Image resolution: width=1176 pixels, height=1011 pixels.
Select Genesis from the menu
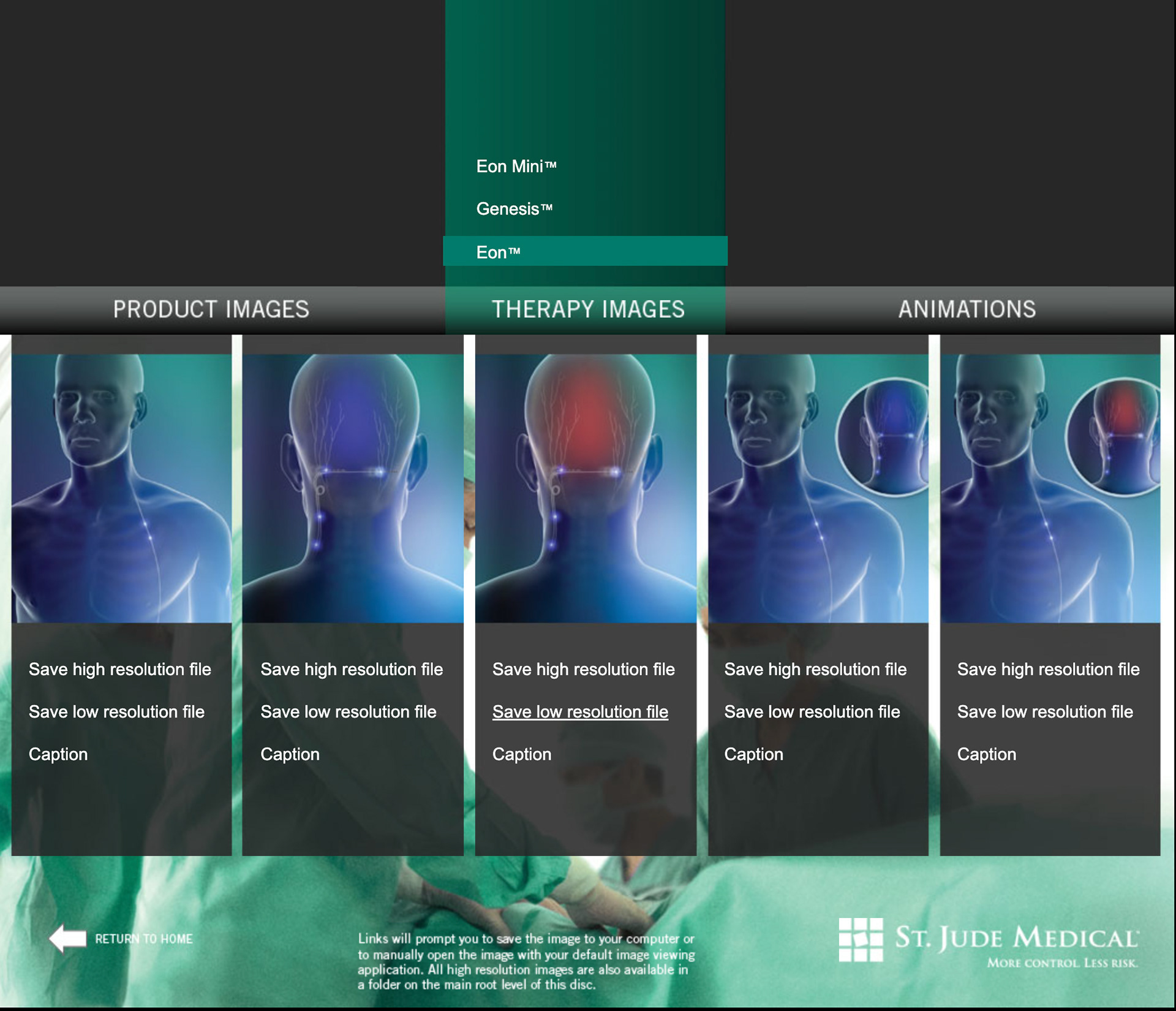(514, 209)
